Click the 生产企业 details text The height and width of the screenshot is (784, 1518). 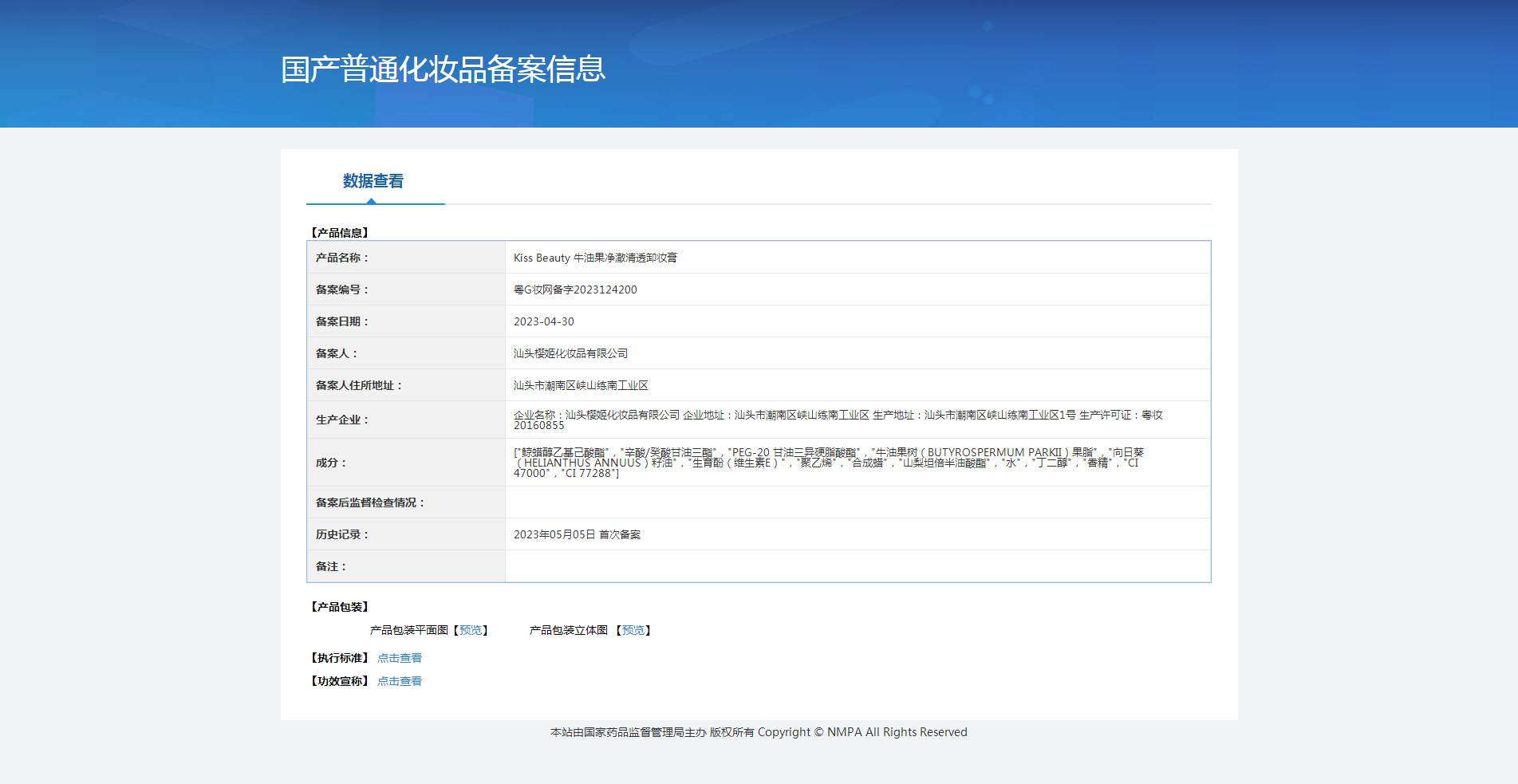[838, 420]
